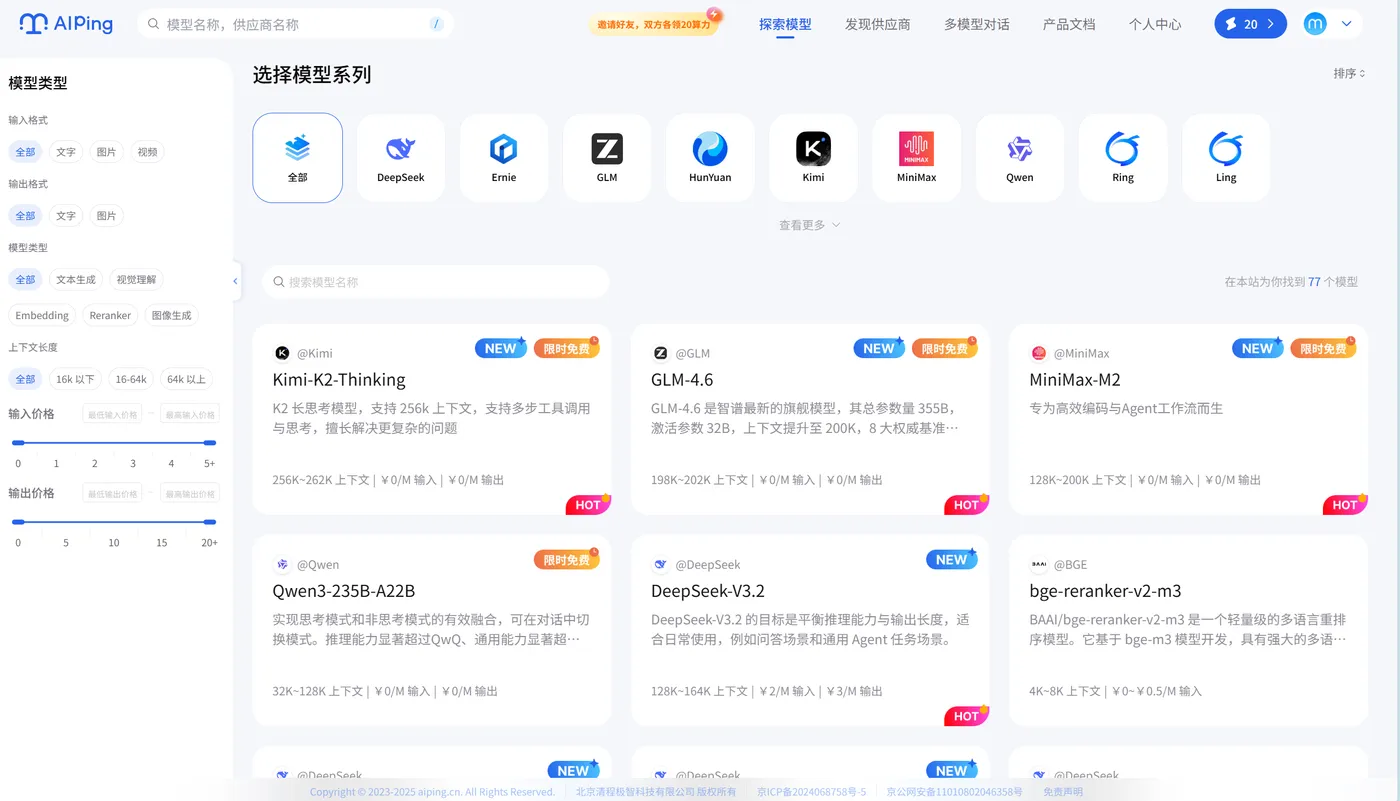Image resolution: width=1400 pixels, height=801 pixels.
Task: Select the Qwen series icon
Action: coord(1019,148)
